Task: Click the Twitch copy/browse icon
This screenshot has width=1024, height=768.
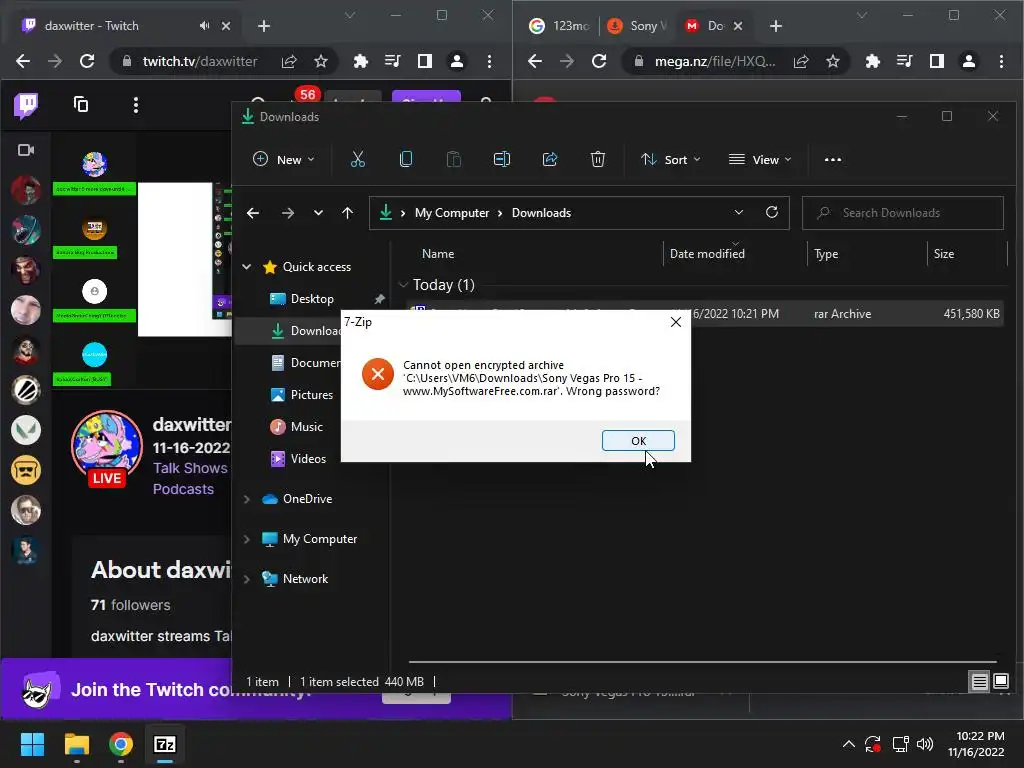Action: 81,104
